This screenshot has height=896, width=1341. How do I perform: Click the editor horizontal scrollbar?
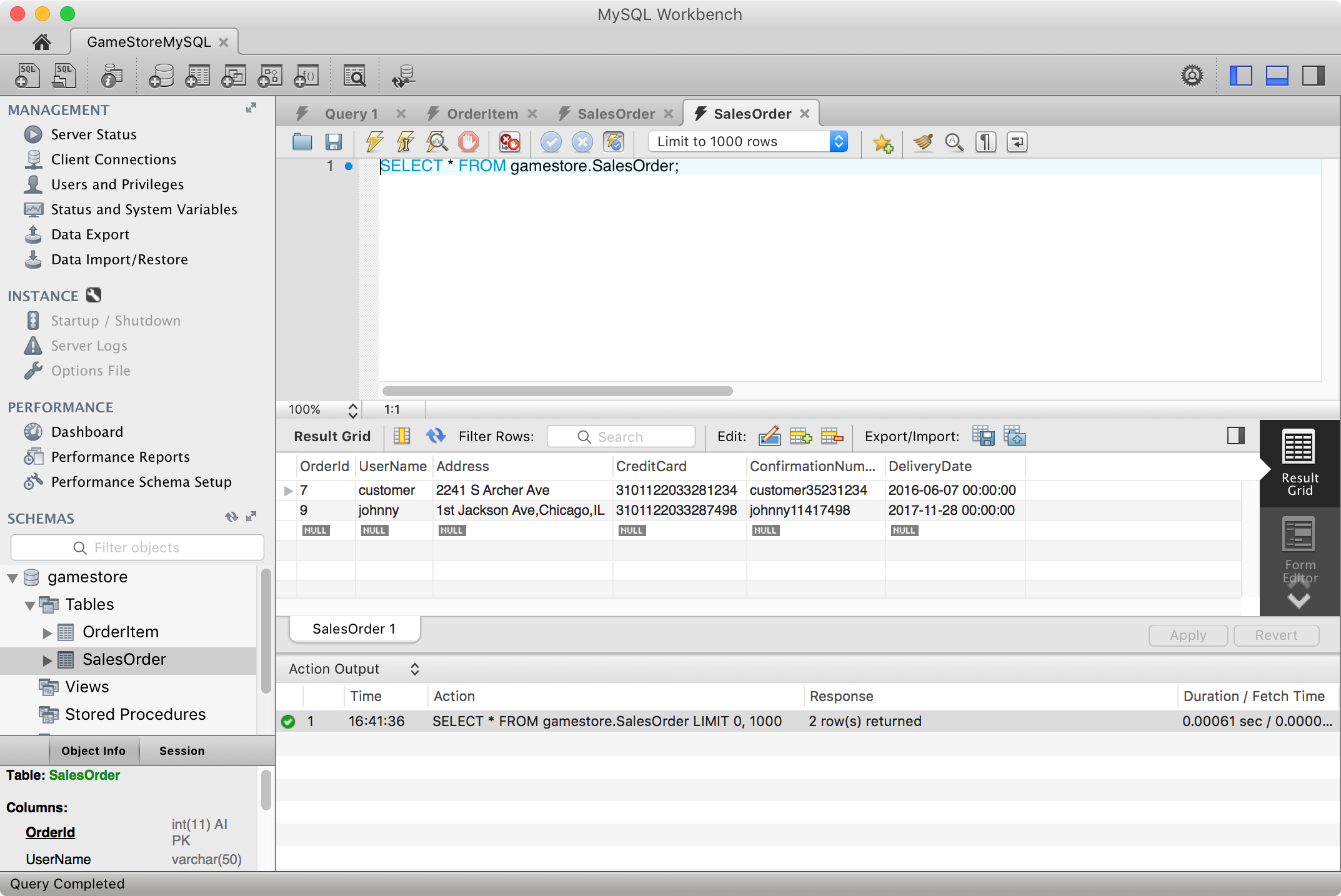pos(557,391)
